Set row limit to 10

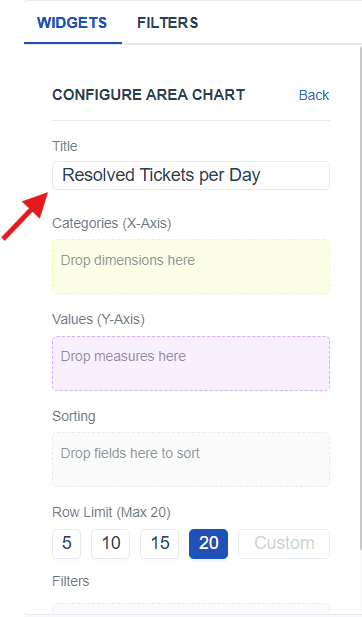point(111,544)
